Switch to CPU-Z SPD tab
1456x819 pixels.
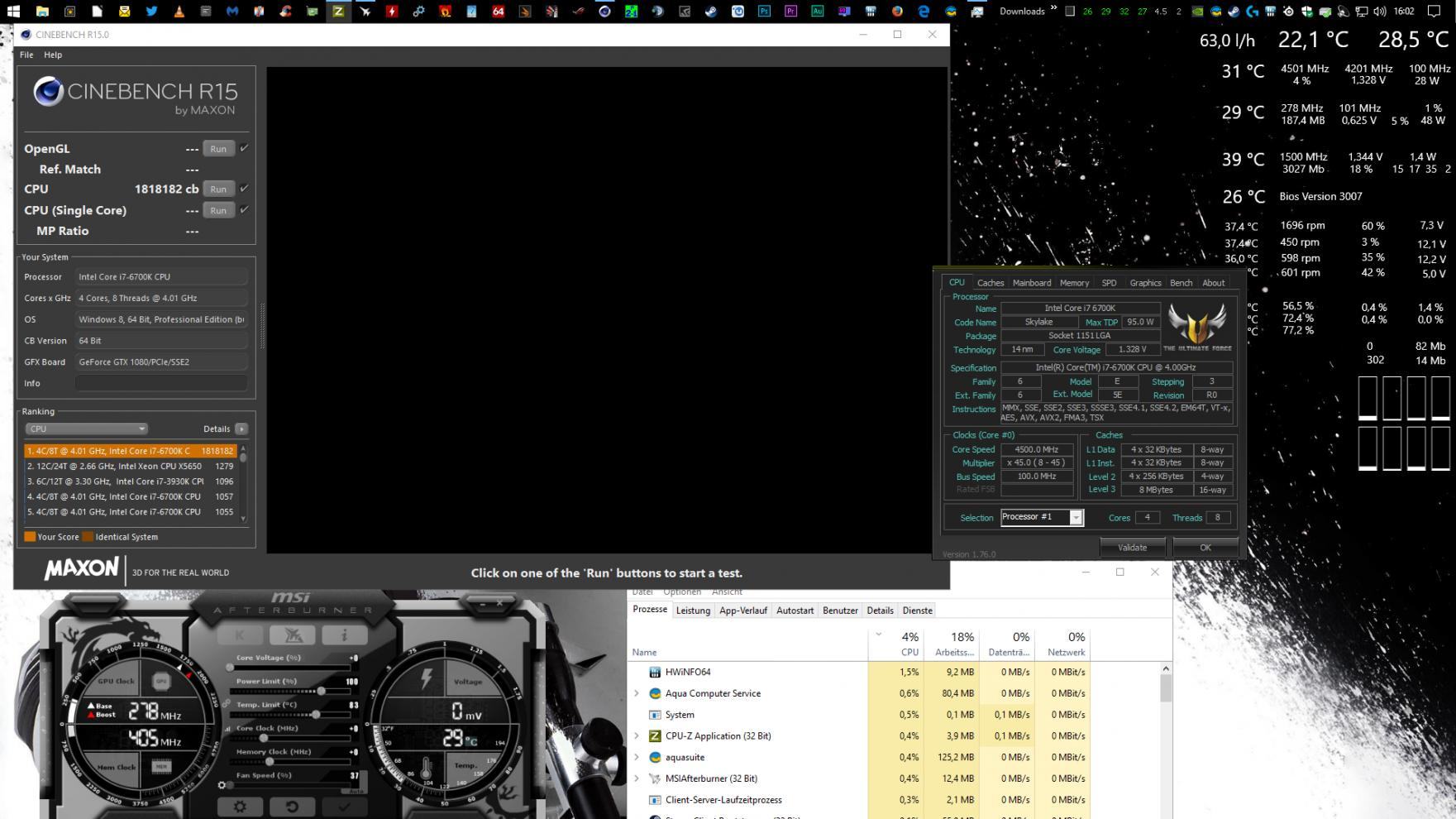1109,283
